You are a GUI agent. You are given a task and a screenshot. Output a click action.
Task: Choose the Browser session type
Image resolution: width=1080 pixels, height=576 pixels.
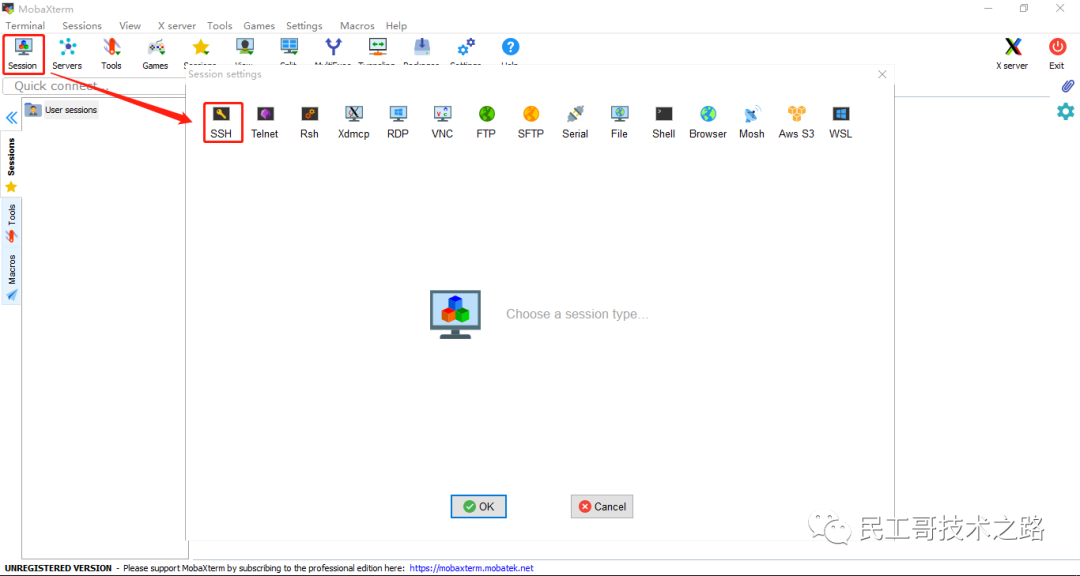tap(708, 122)
